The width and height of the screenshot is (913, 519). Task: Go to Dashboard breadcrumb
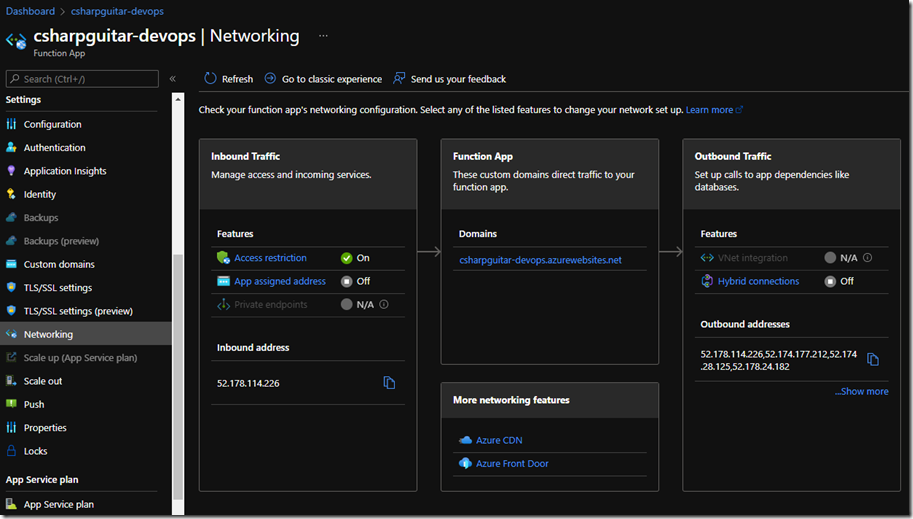(30, 11)
